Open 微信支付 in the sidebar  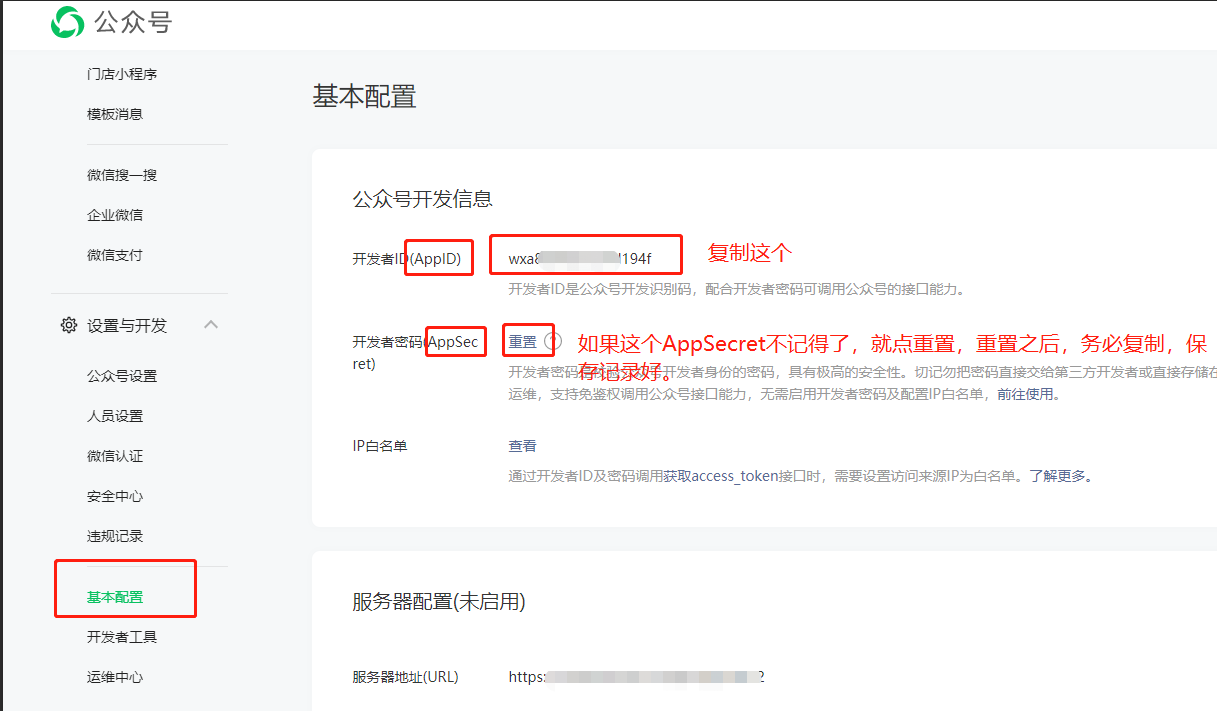click(x=115, y=255)
